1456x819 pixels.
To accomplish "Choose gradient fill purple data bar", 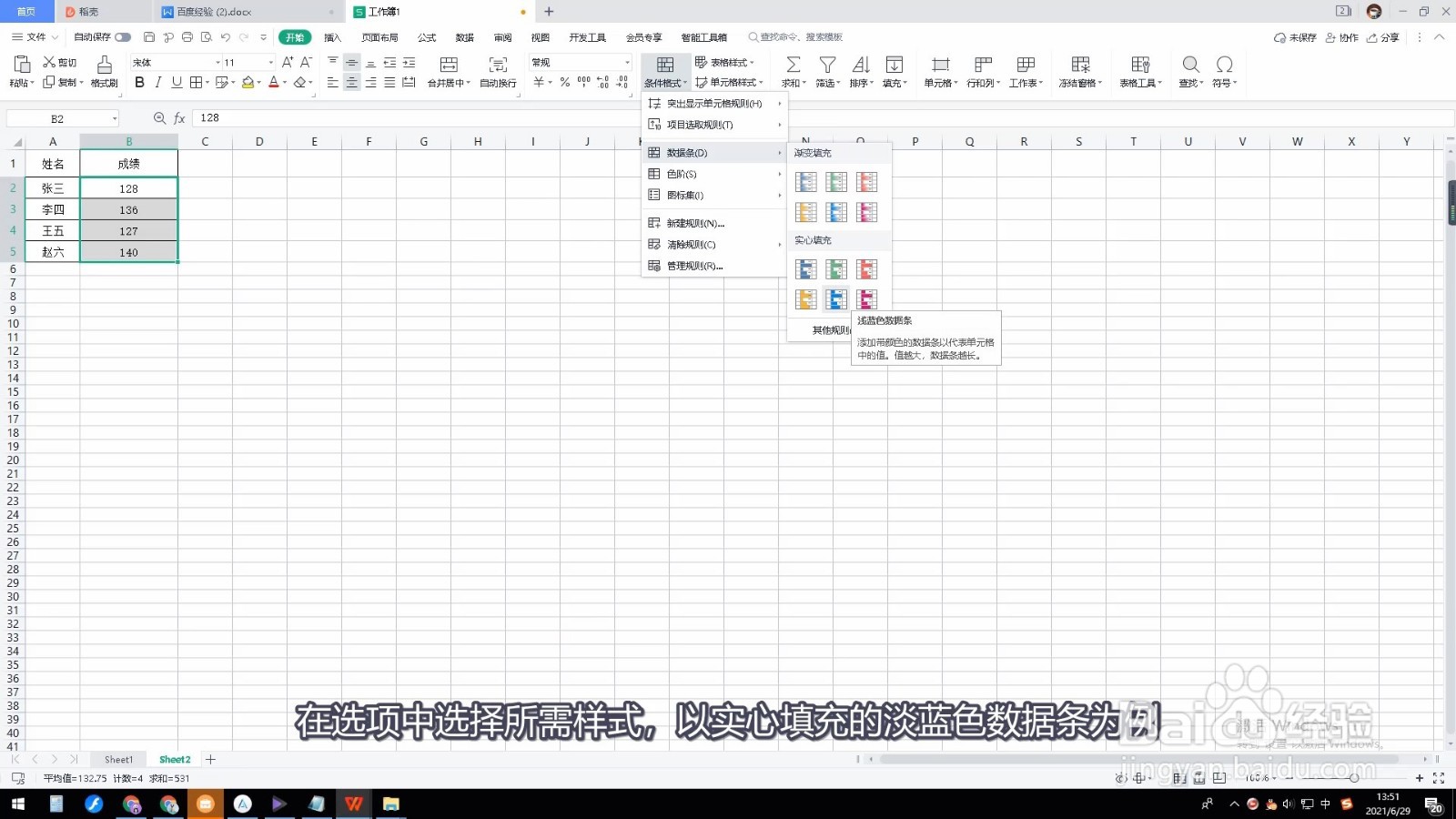I will 867,212.
